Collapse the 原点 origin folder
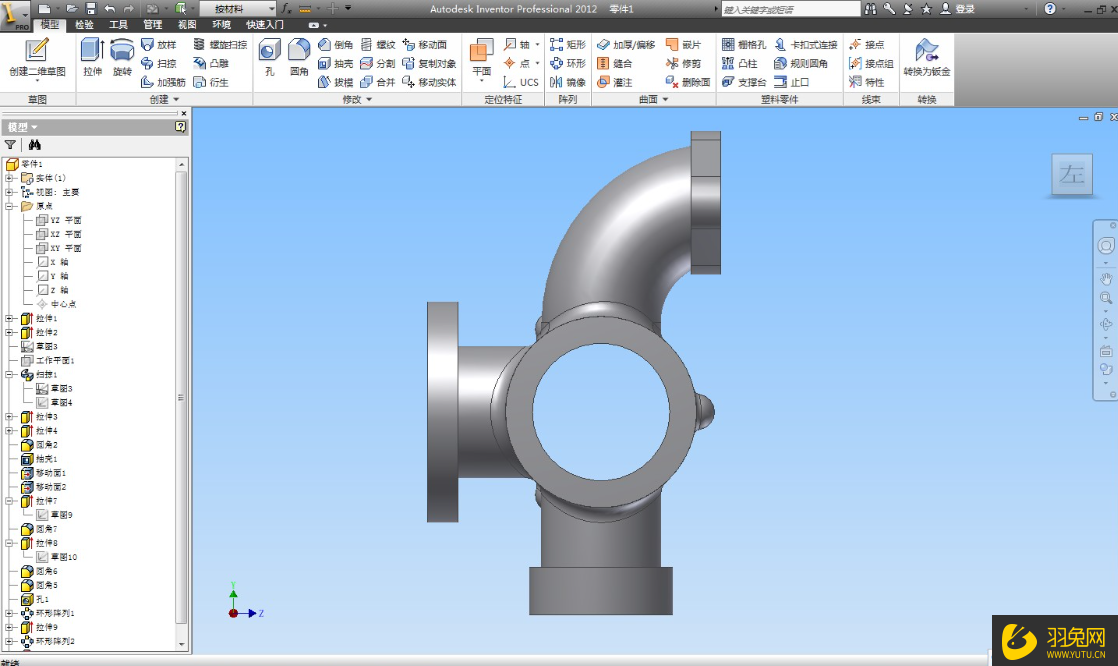 pos(10,206)
